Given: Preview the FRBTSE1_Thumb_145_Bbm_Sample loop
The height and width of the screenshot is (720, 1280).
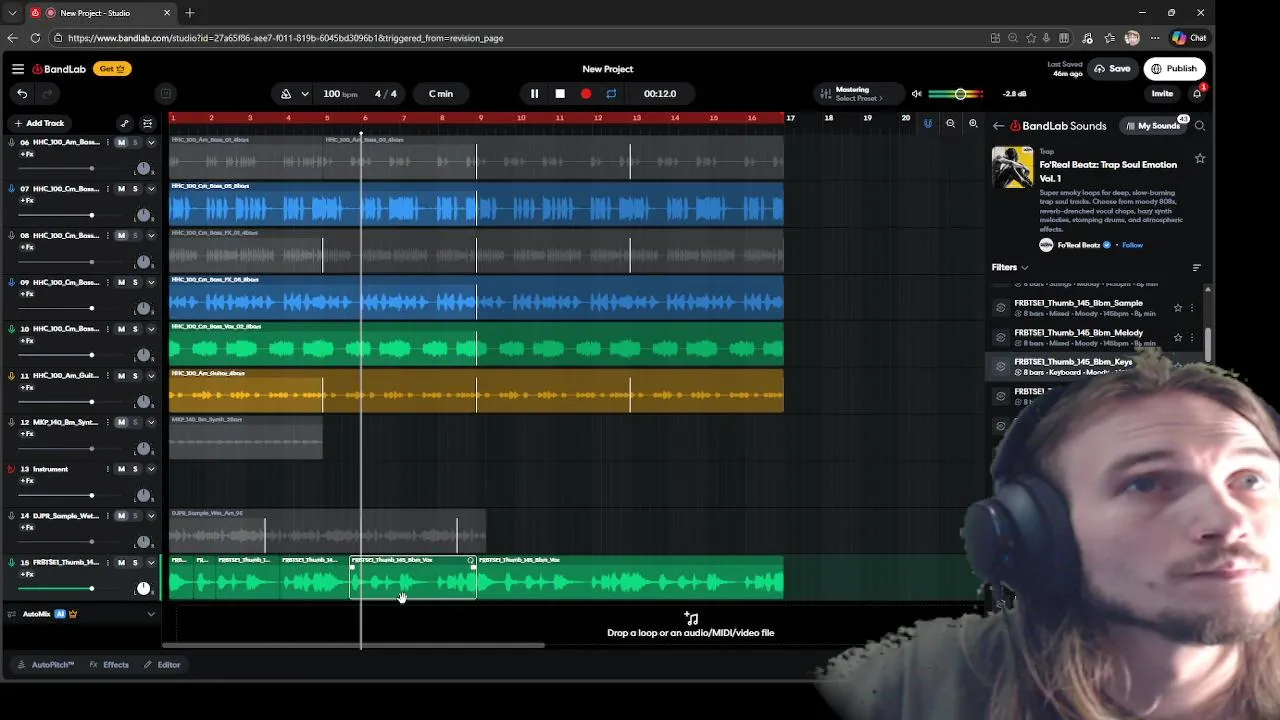Looking at the screenshot, I should tap(1001, 308).
